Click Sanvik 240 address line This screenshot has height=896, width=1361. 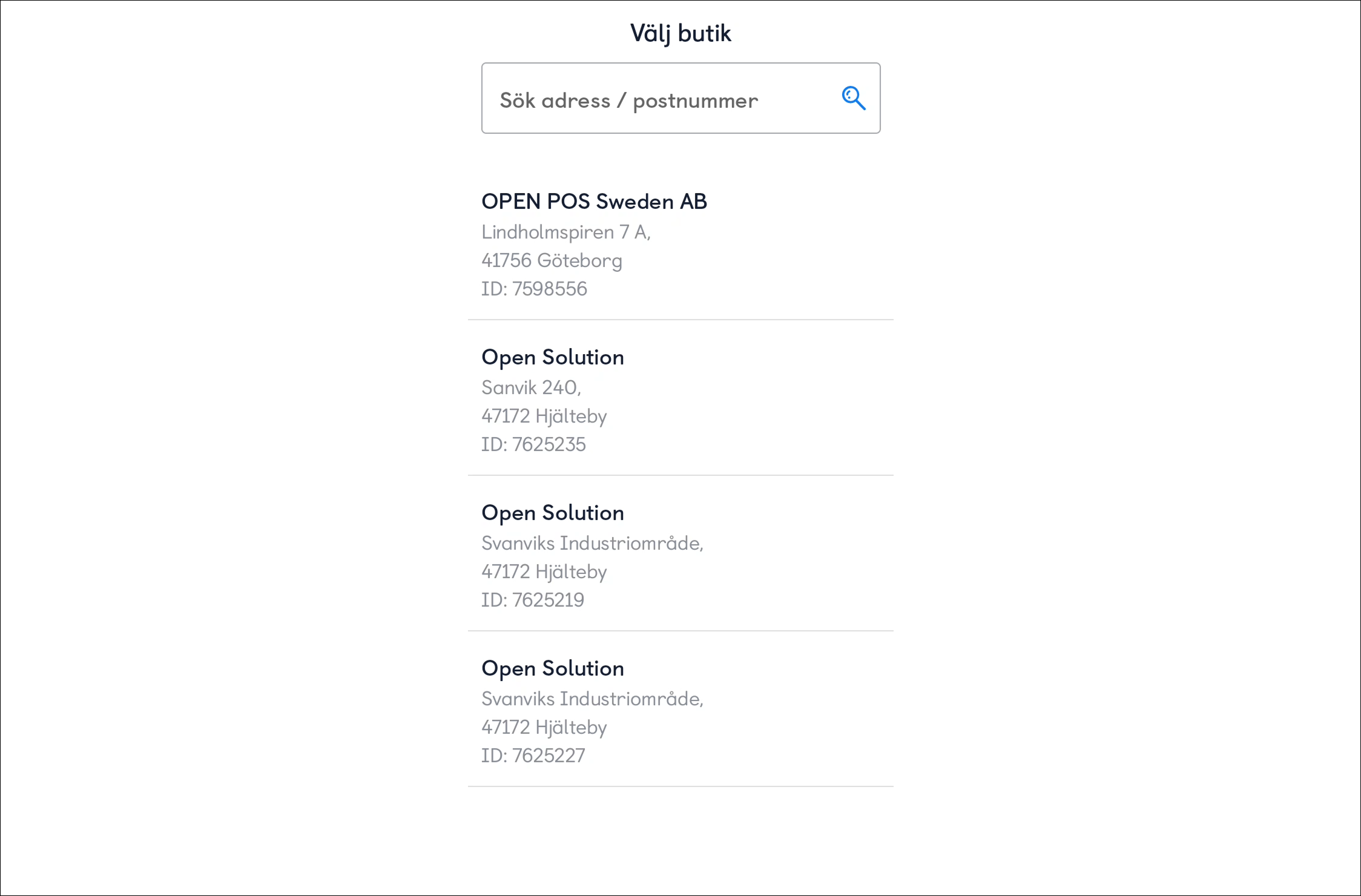coord(531,387)
